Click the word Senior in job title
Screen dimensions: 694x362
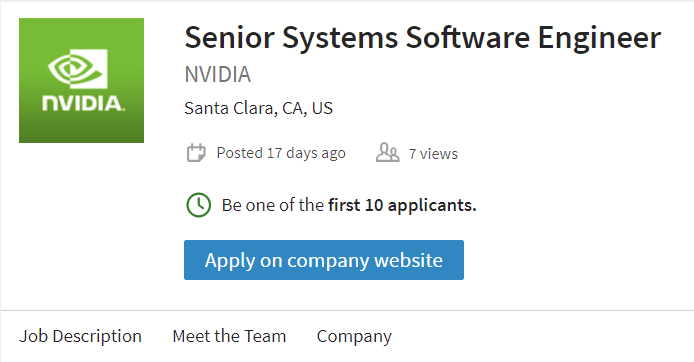pos(230,38)
